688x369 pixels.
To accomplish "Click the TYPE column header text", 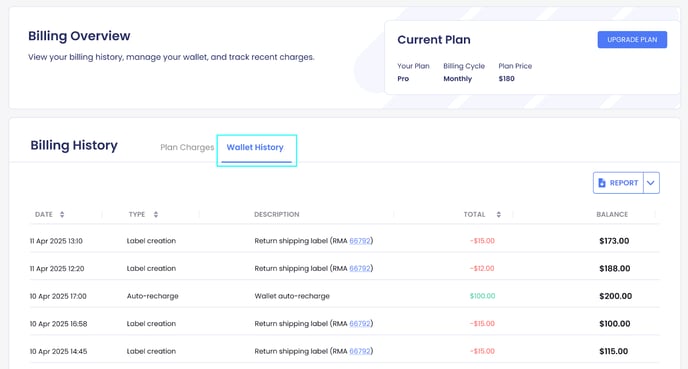I will coord(137,214).
